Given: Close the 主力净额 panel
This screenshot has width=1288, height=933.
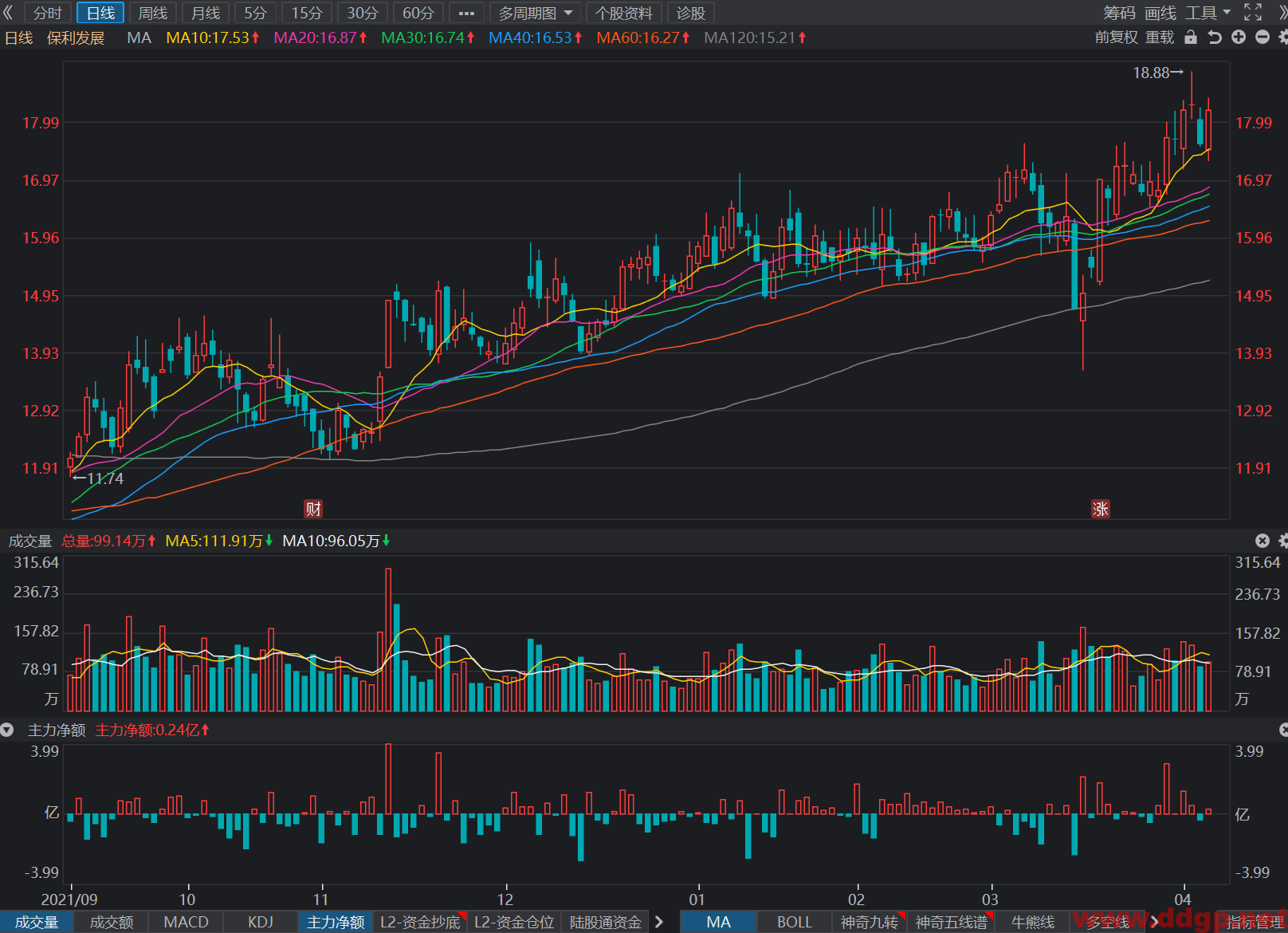Looking at the screenshot, I should [1283, 730].
